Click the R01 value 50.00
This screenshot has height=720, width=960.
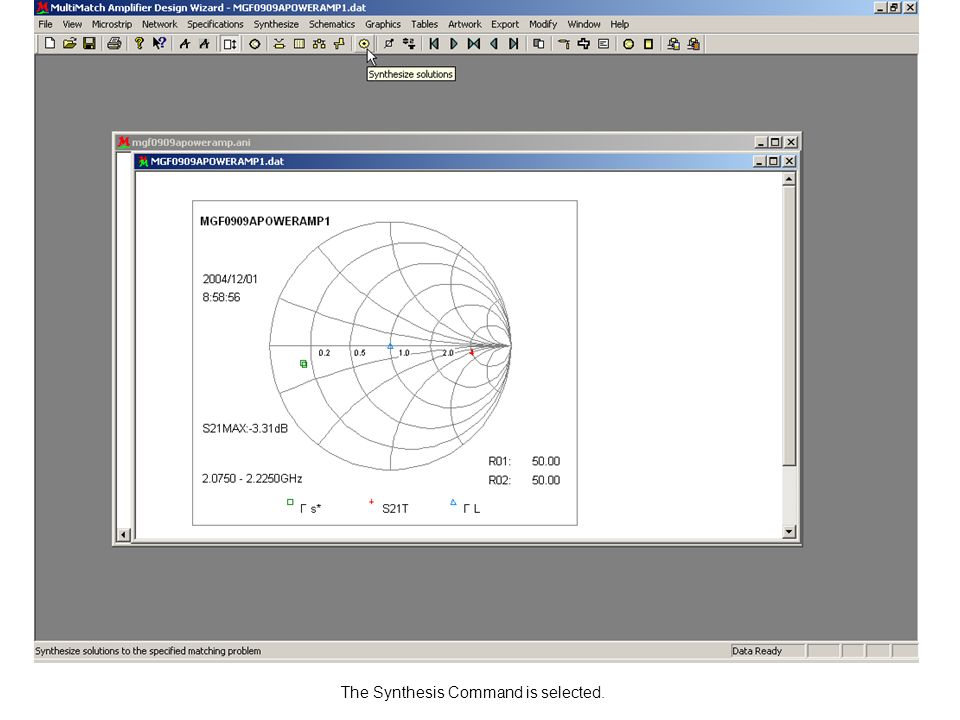[546, 461]
